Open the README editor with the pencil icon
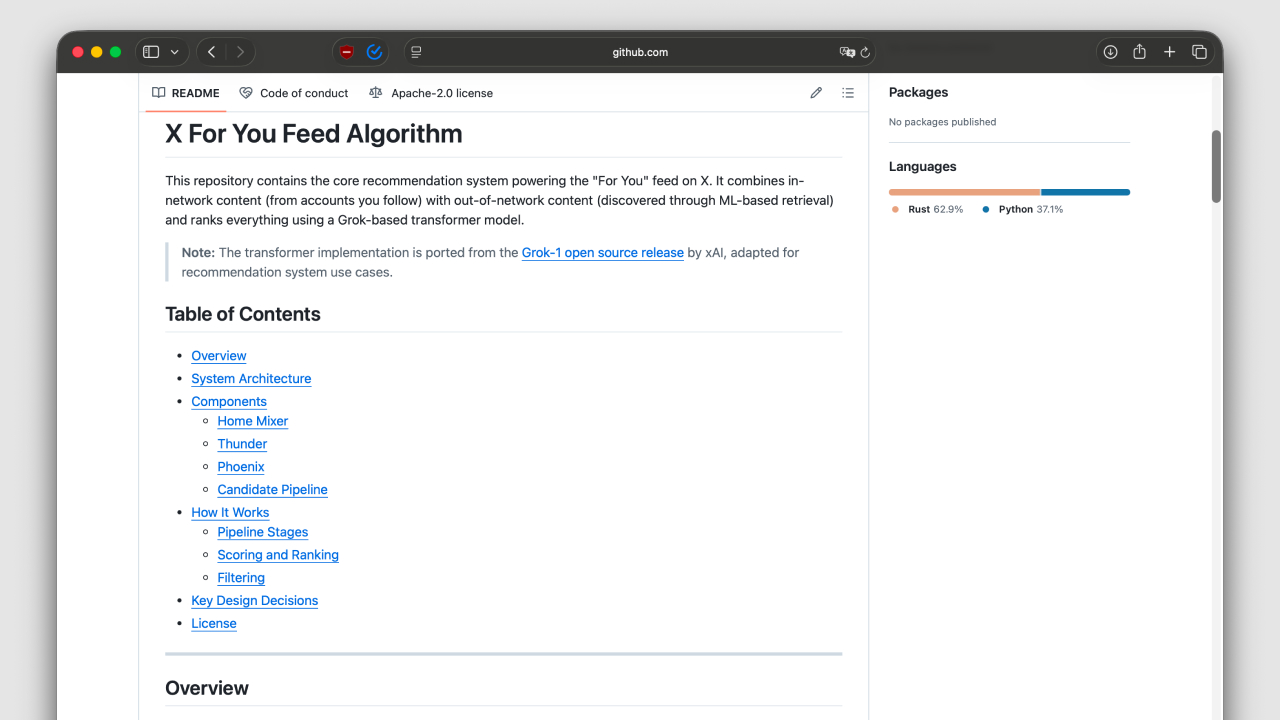Screen dimensions: 1280x720 click(x=815, y=92)
